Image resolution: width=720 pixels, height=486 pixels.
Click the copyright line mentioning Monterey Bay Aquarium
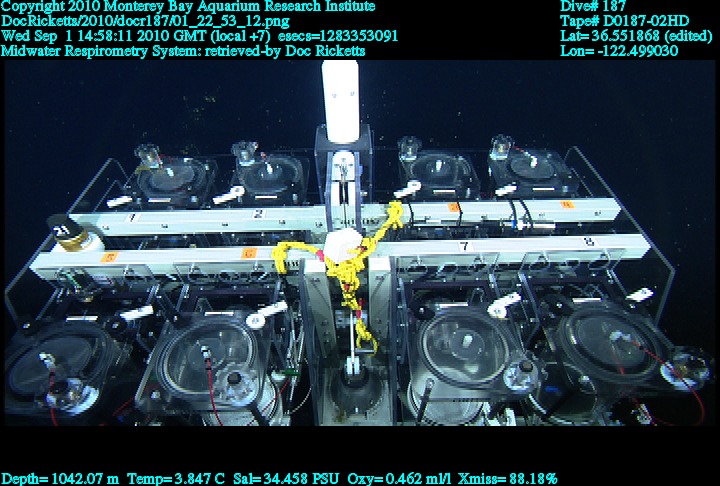(x=188, y=6)
